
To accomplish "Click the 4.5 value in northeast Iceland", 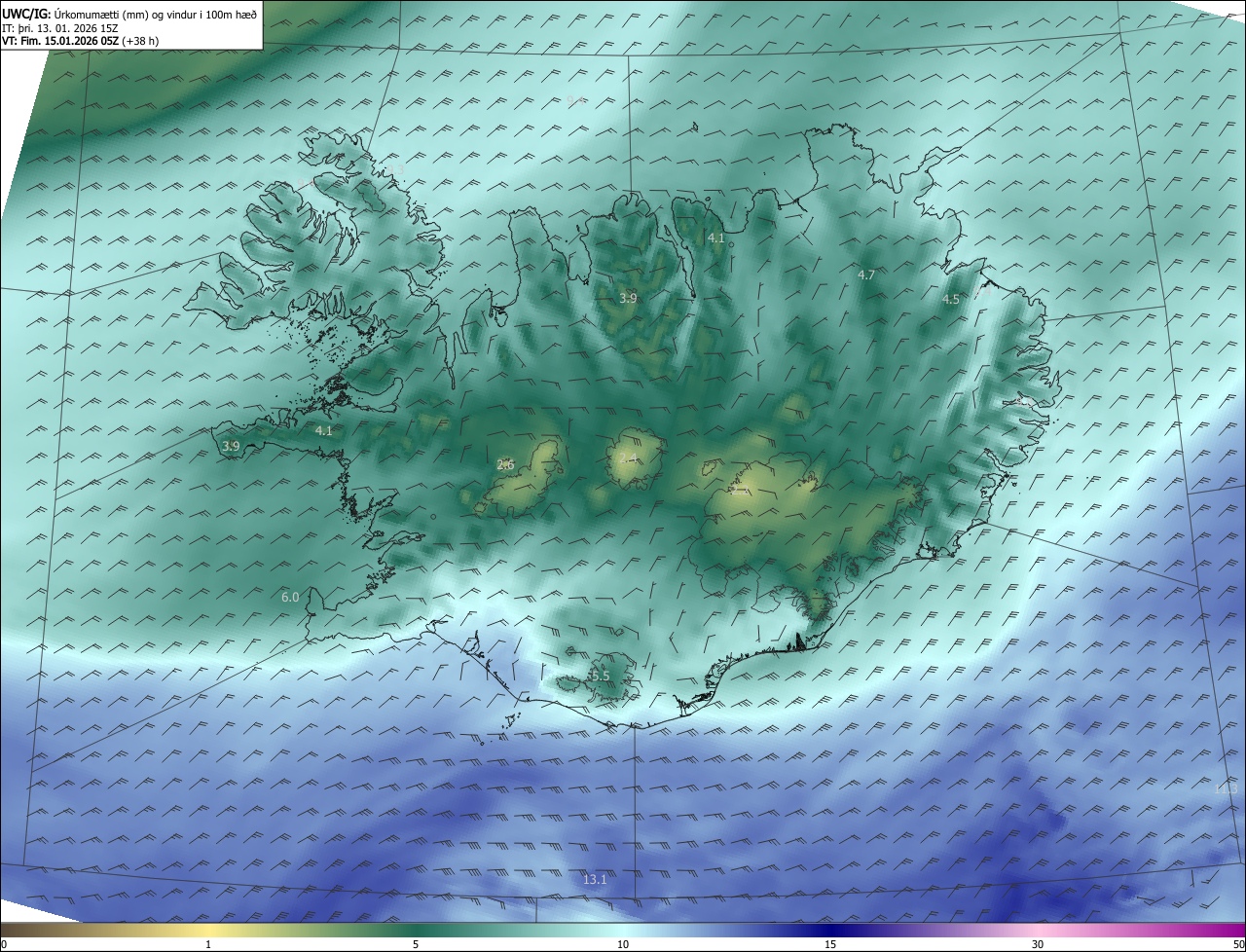I will click(951, 299).
